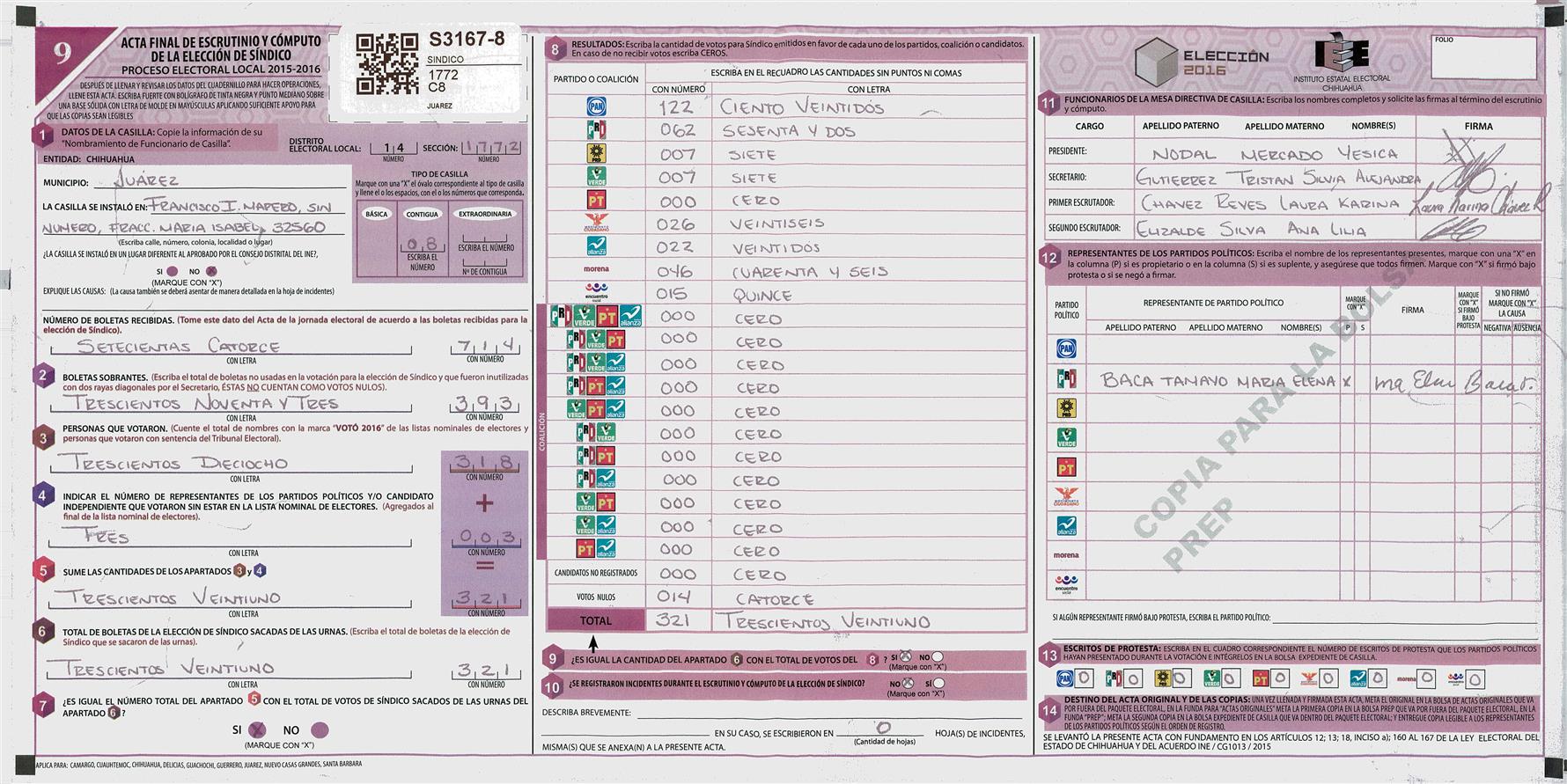Image resolution: width=1567 pixels, height=784 pixels.
Task: Click the CON LETRA column header in results
Action: (x=868, y=89)
